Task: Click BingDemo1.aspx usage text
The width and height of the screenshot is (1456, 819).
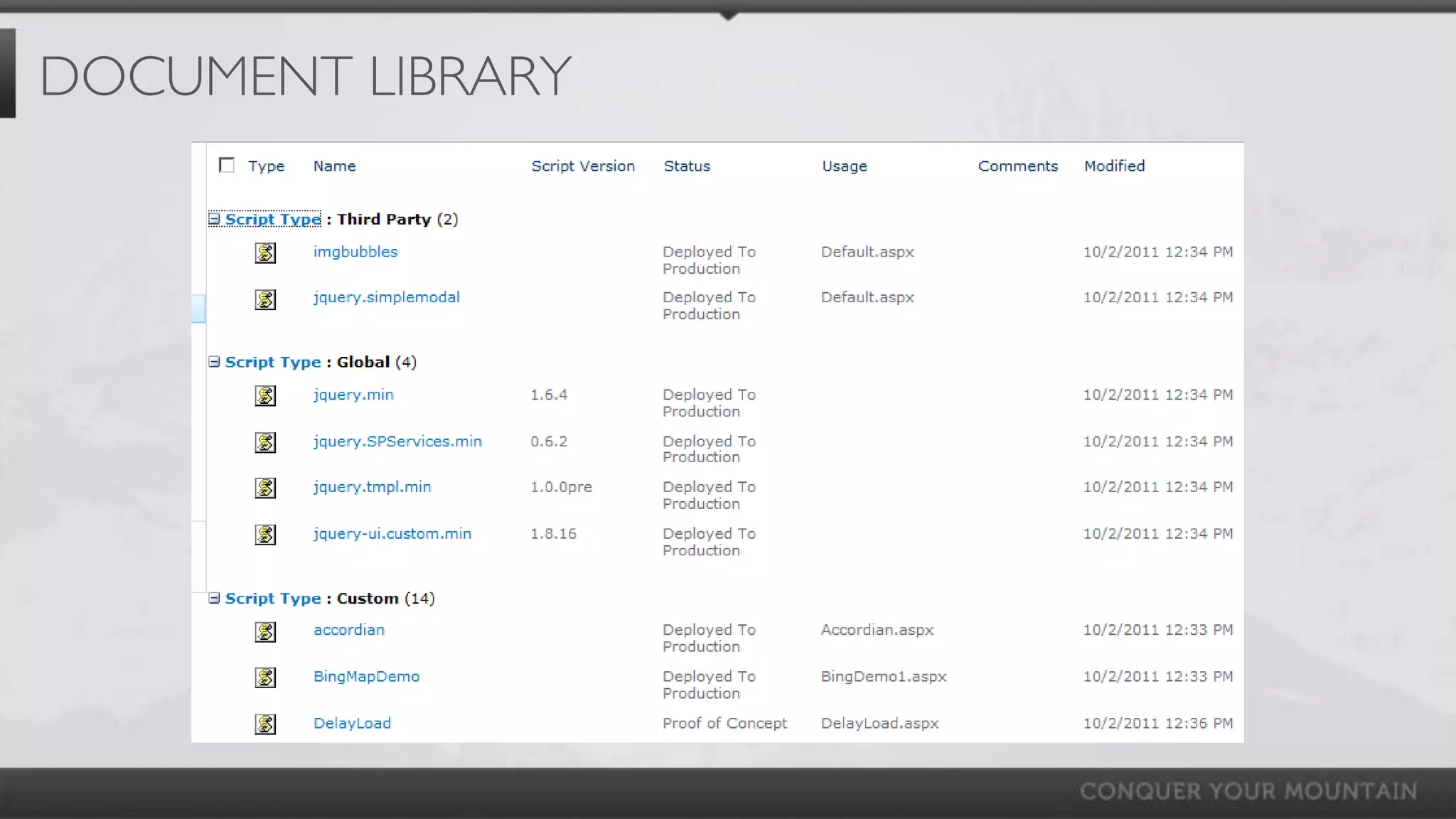Action: coord(884,677)
